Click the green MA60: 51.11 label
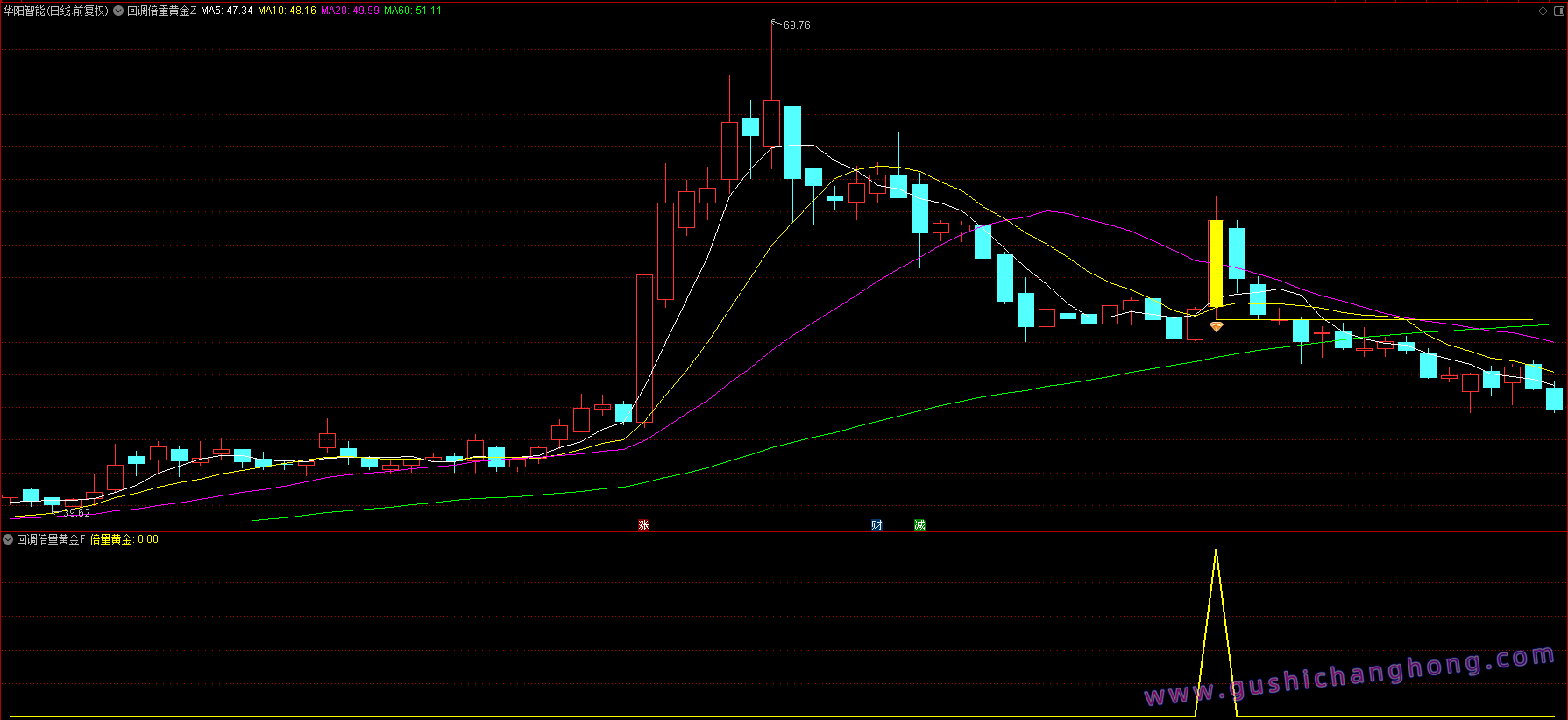 point(413,11)
